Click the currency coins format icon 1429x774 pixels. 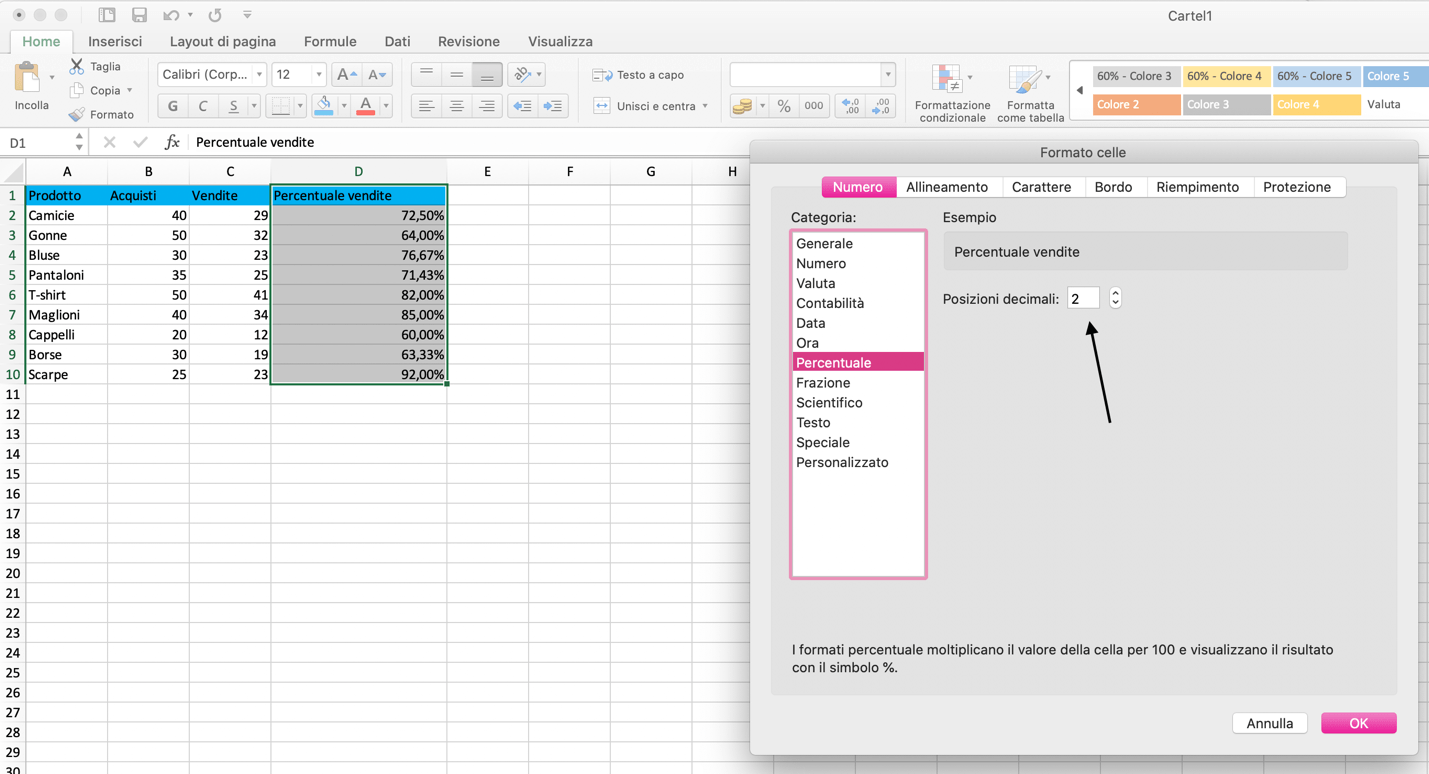[742, 106]
